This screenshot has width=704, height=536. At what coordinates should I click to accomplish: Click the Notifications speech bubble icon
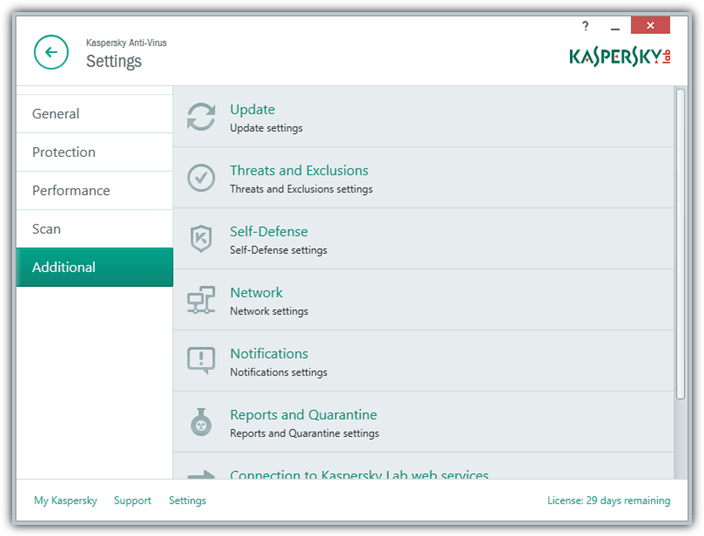pos(201,361)
